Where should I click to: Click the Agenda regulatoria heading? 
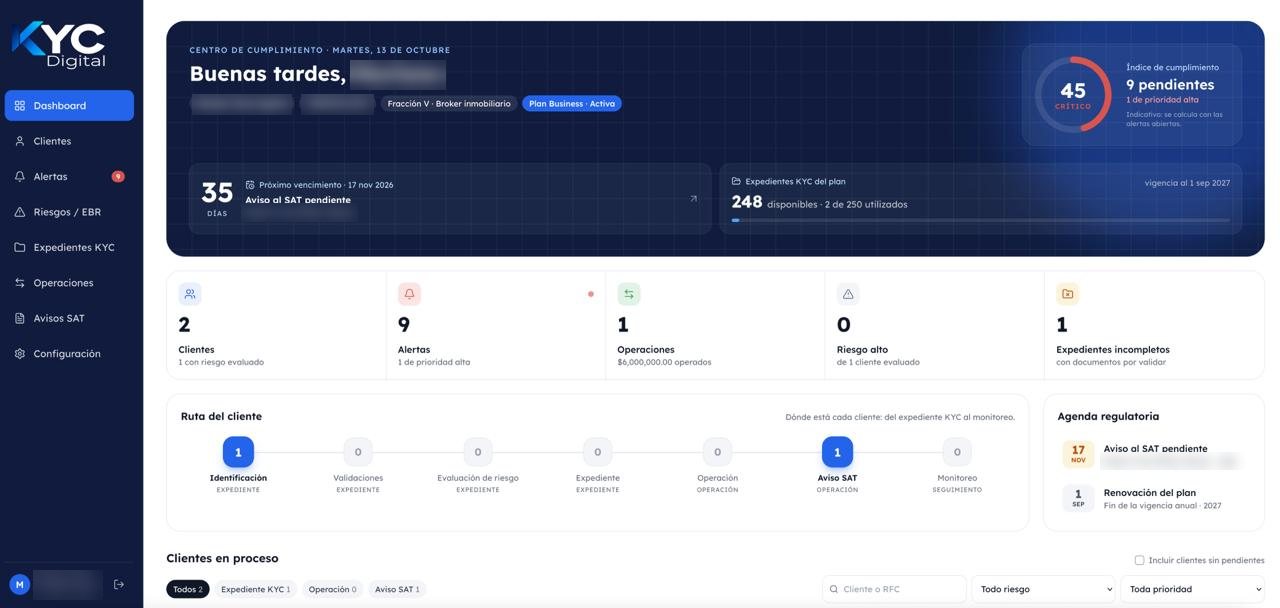1108,416
